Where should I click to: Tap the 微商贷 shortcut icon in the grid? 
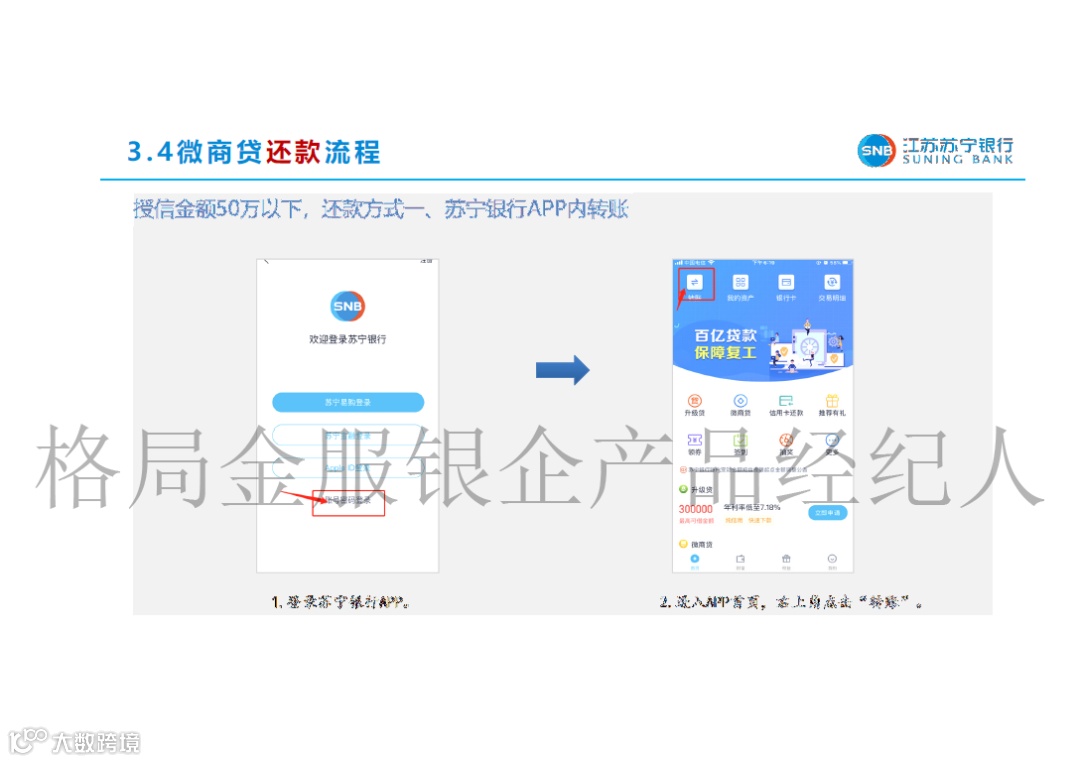pos(740,404)
